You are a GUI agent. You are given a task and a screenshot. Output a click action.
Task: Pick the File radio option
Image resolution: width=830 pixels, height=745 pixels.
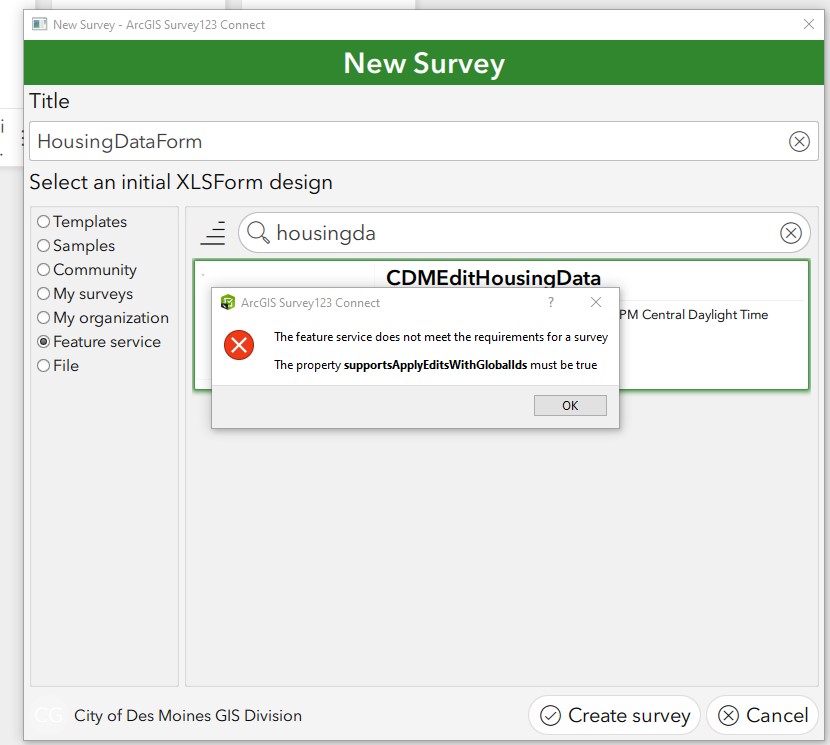coord(43,366)
